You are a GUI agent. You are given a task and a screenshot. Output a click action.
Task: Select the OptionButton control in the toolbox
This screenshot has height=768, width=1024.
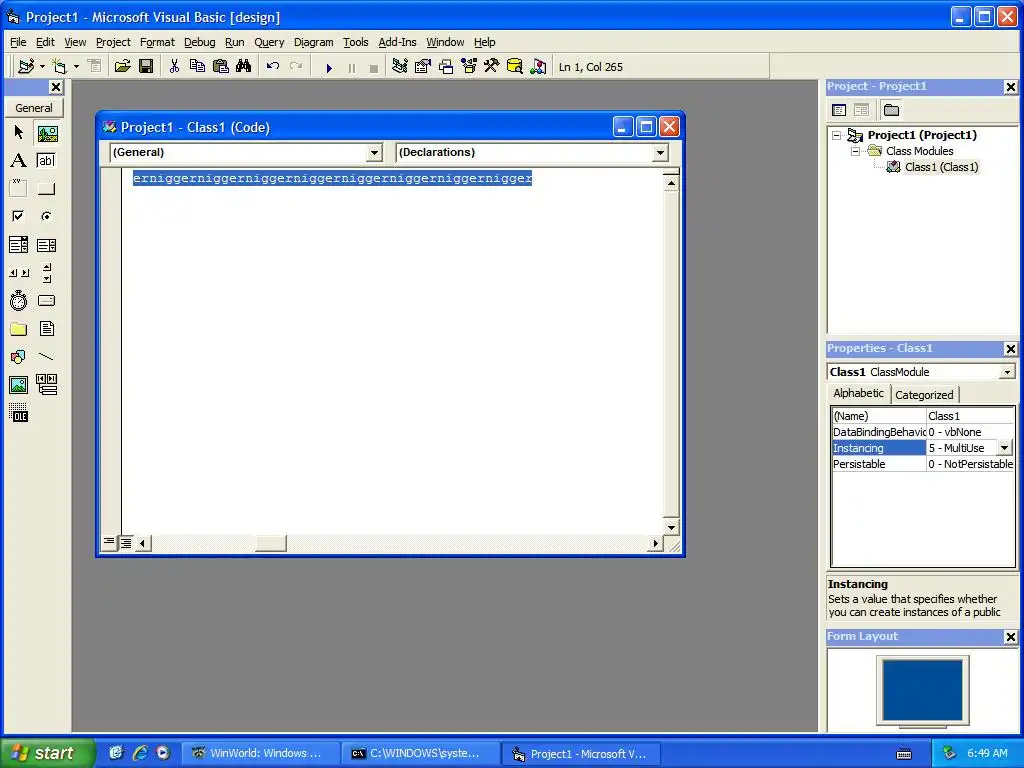(46, 216)
